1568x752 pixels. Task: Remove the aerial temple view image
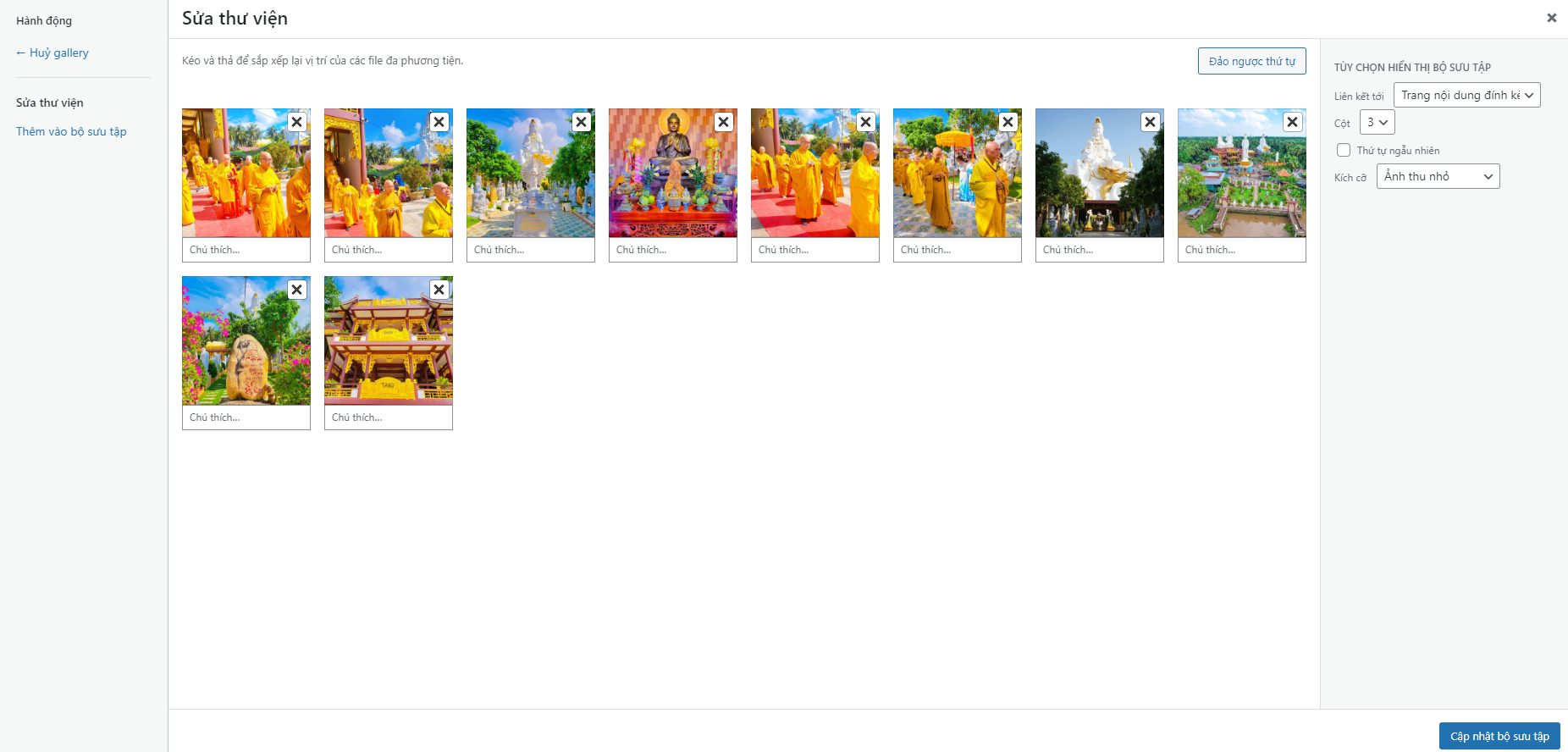[1293, 122]
